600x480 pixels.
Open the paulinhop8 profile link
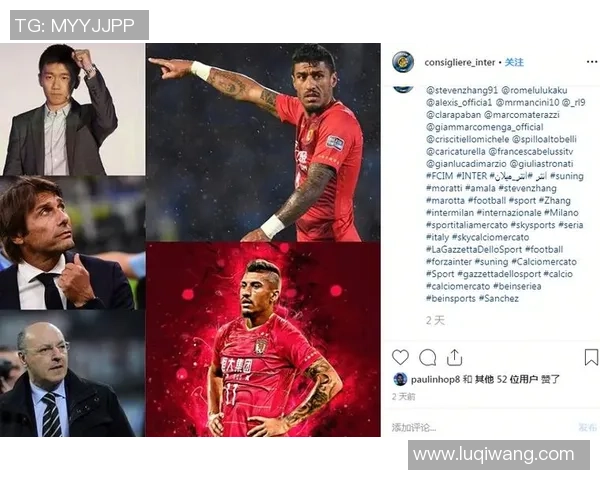[x=435, y=379]
